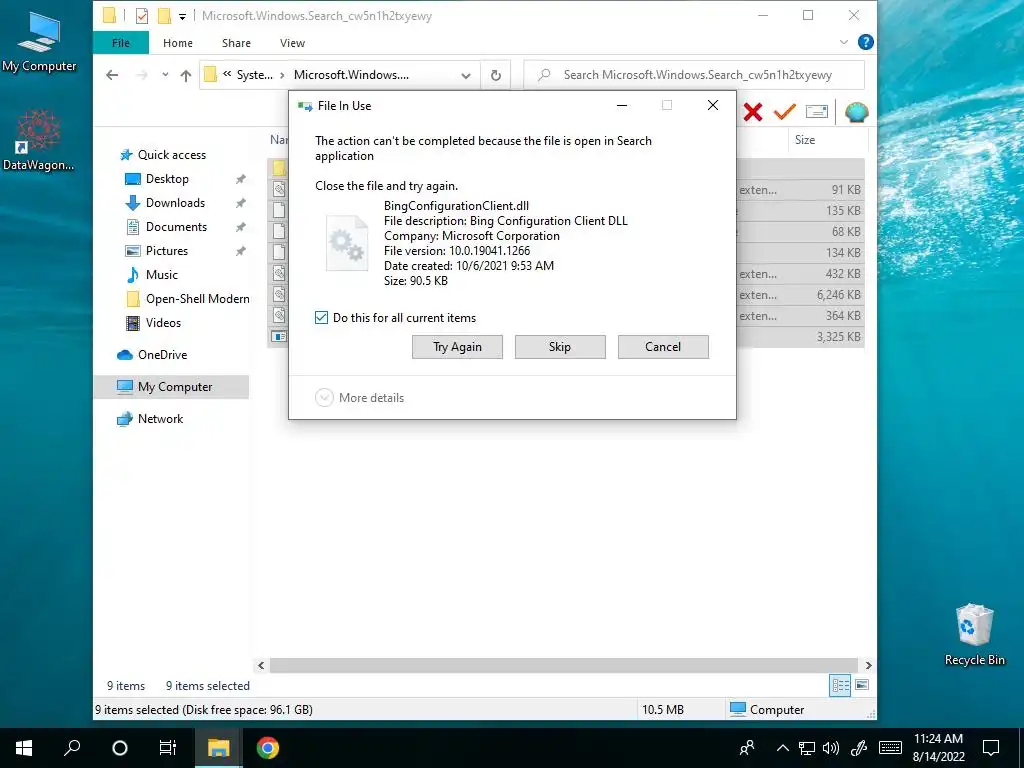
Task: Open recent locations dropdown arrow
Action: point(165,75)
